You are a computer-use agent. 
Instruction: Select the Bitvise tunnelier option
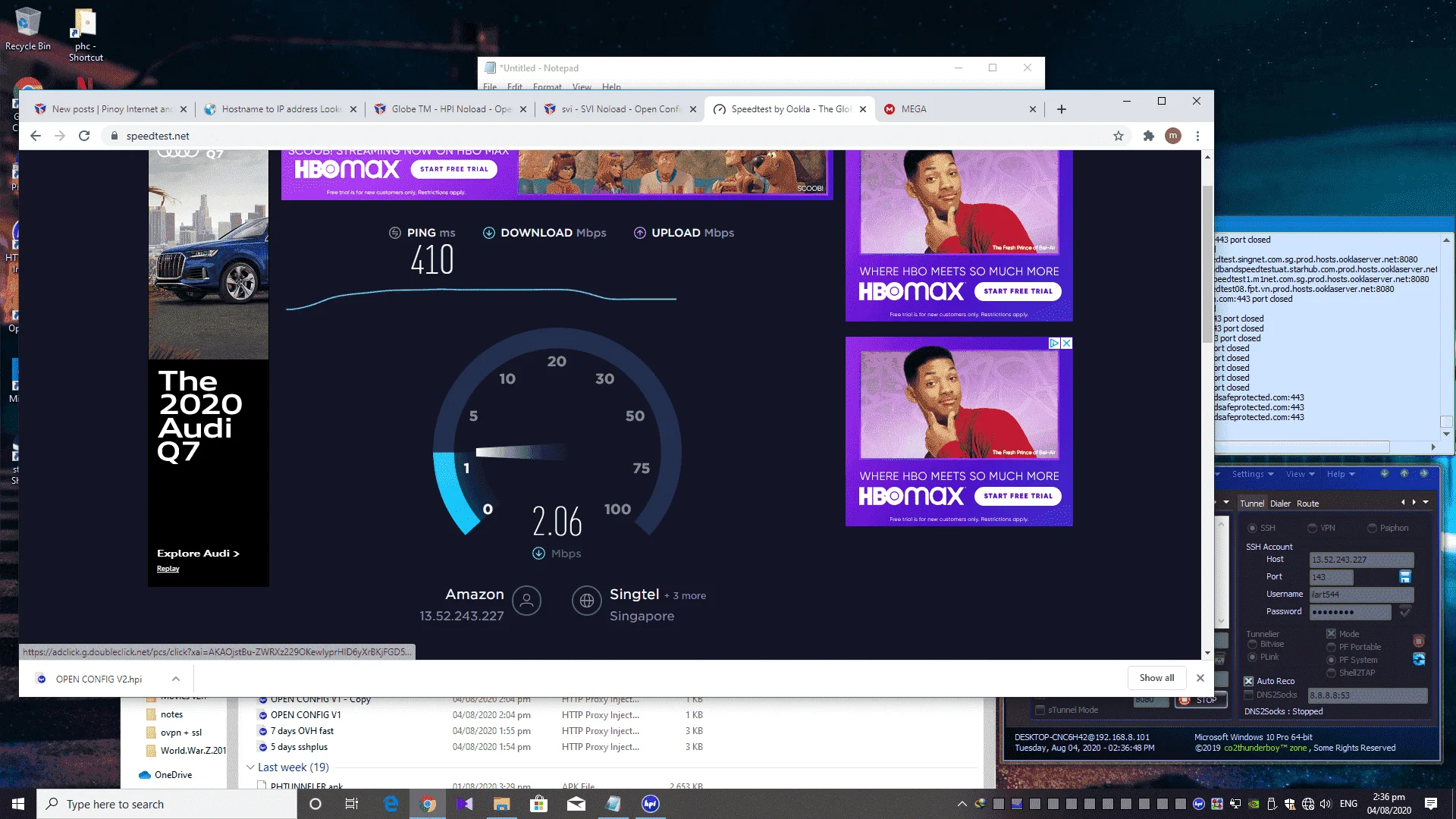coord(1253,645)
